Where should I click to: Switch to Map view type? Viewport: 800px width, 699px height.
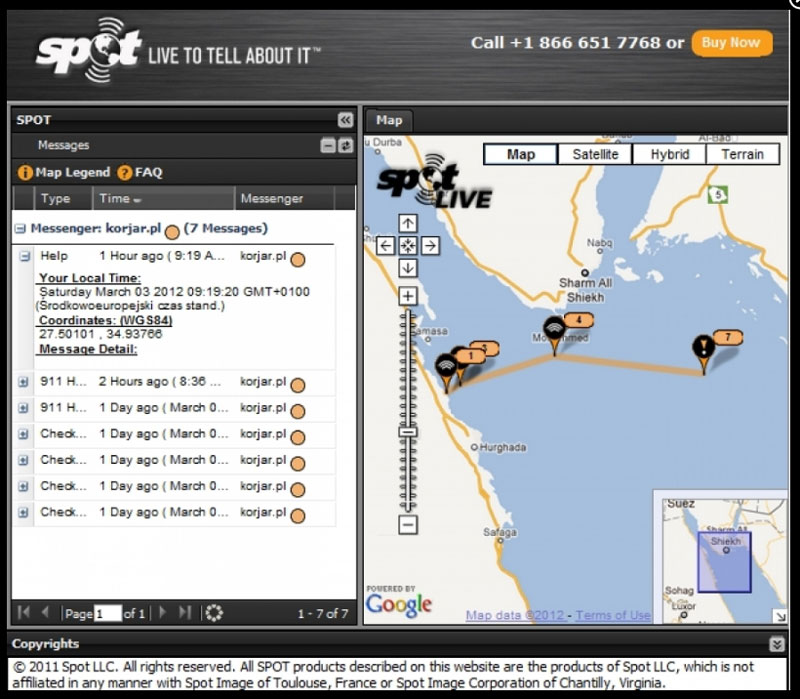pyautogui.click(x=520, y=154)
